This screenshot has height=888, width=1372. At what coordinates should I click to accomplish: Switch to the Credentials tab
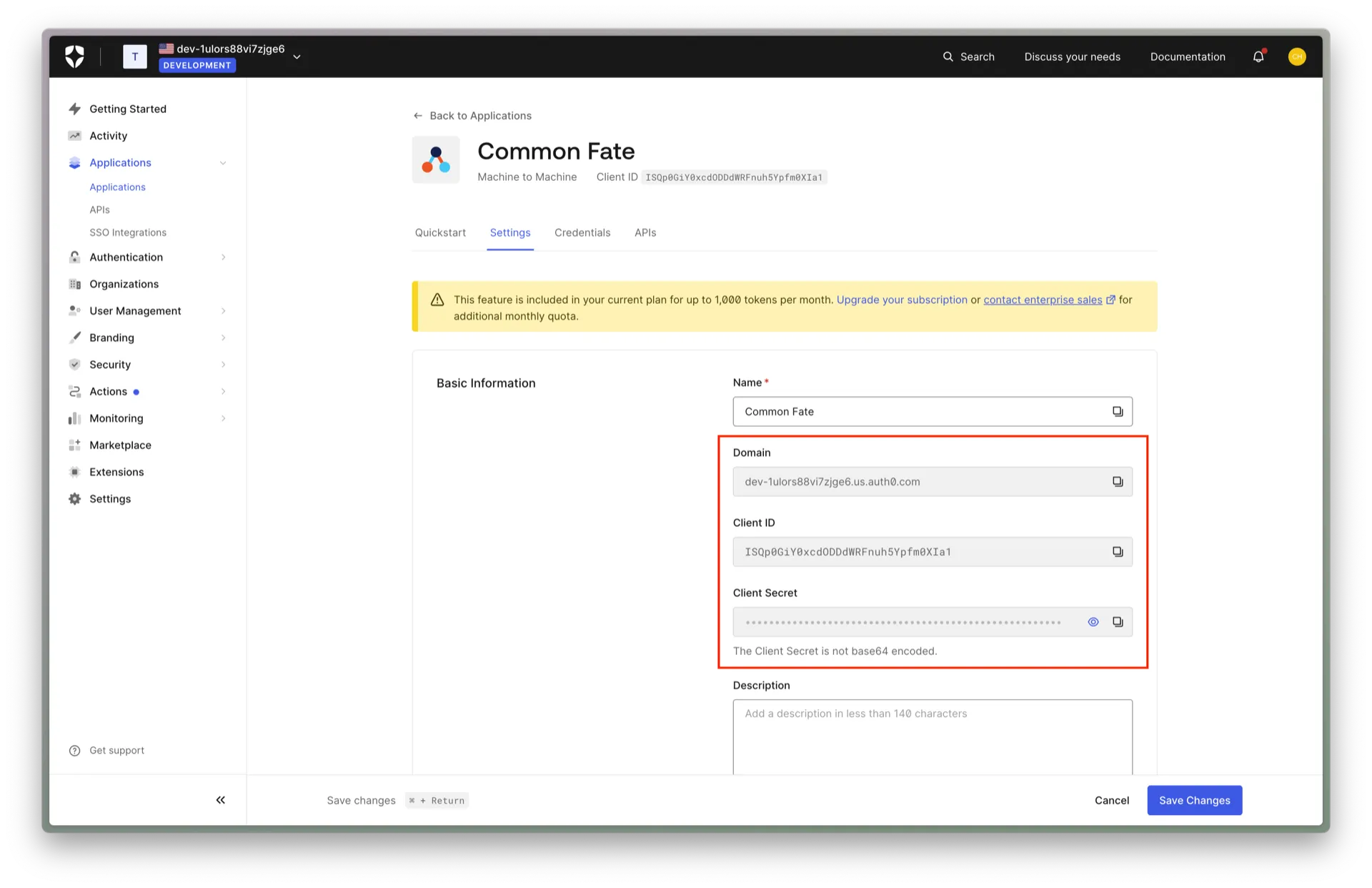pyautogui.click(x=582, y=233)
